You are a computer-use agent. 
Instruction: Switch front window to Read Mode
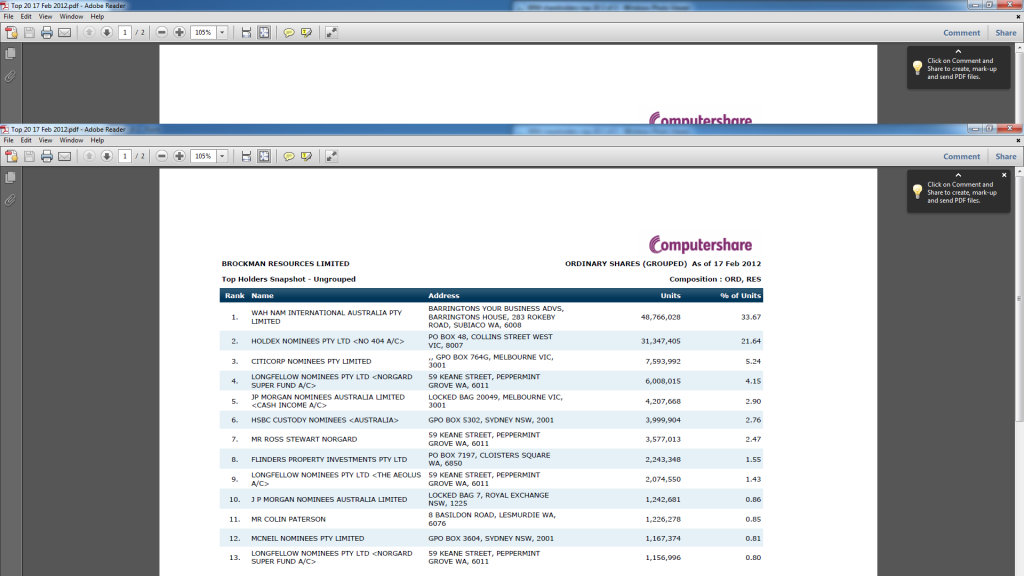332,156
